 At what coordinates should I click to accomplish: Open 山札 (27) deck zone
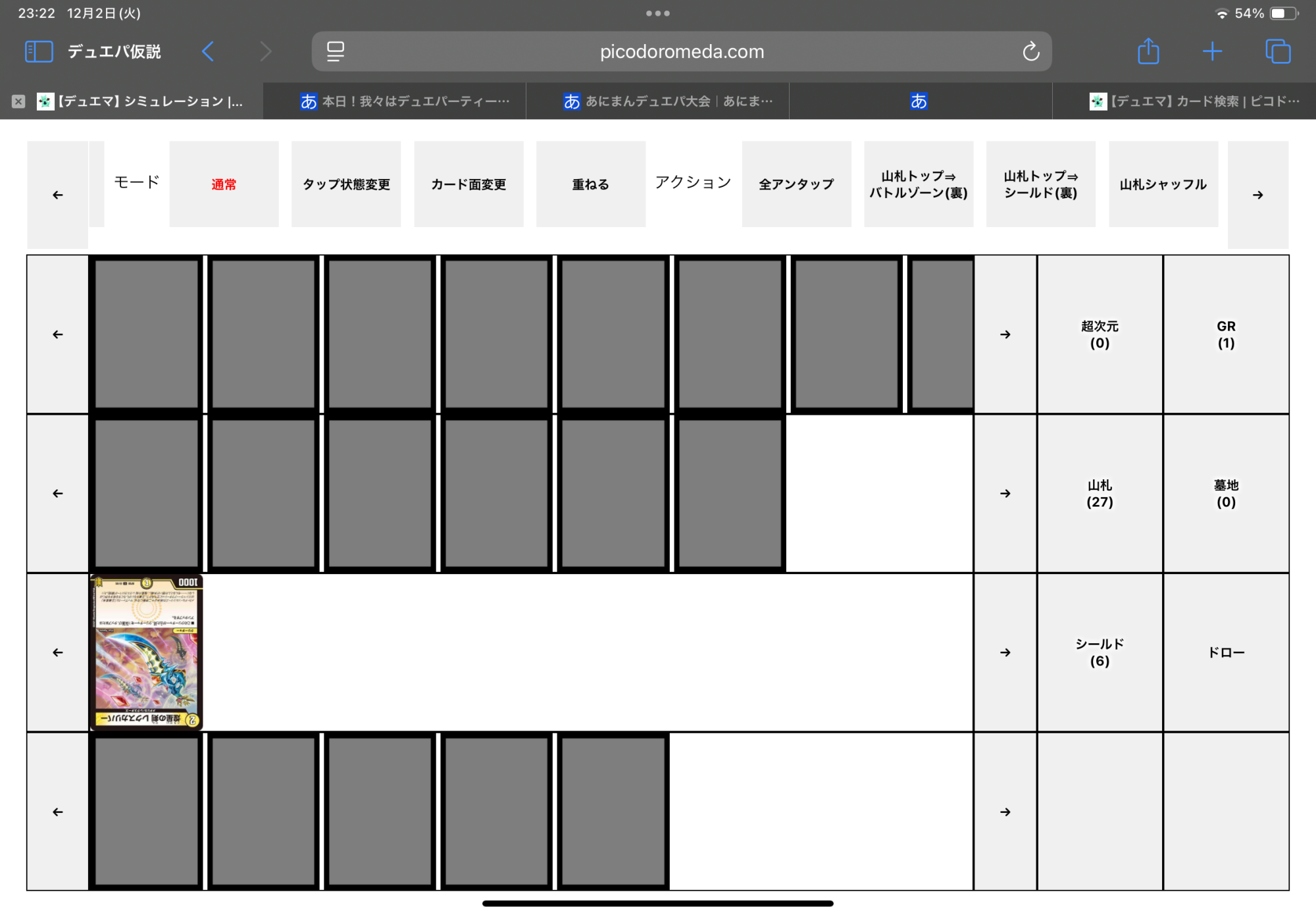pyautogui.click(x=1100, y=494)
